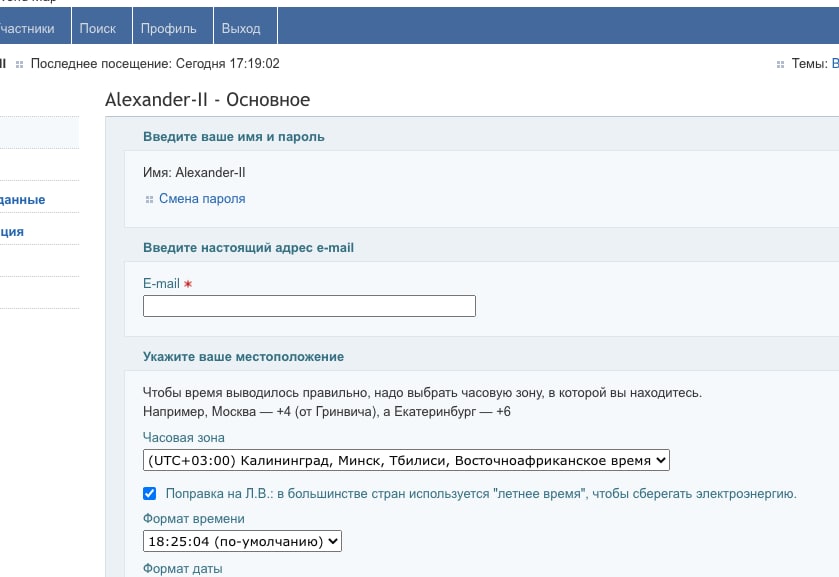This screenshot has width=839, height=577.
Task: Click the bullet icon before Темы
Action: [x=780, y=64]
